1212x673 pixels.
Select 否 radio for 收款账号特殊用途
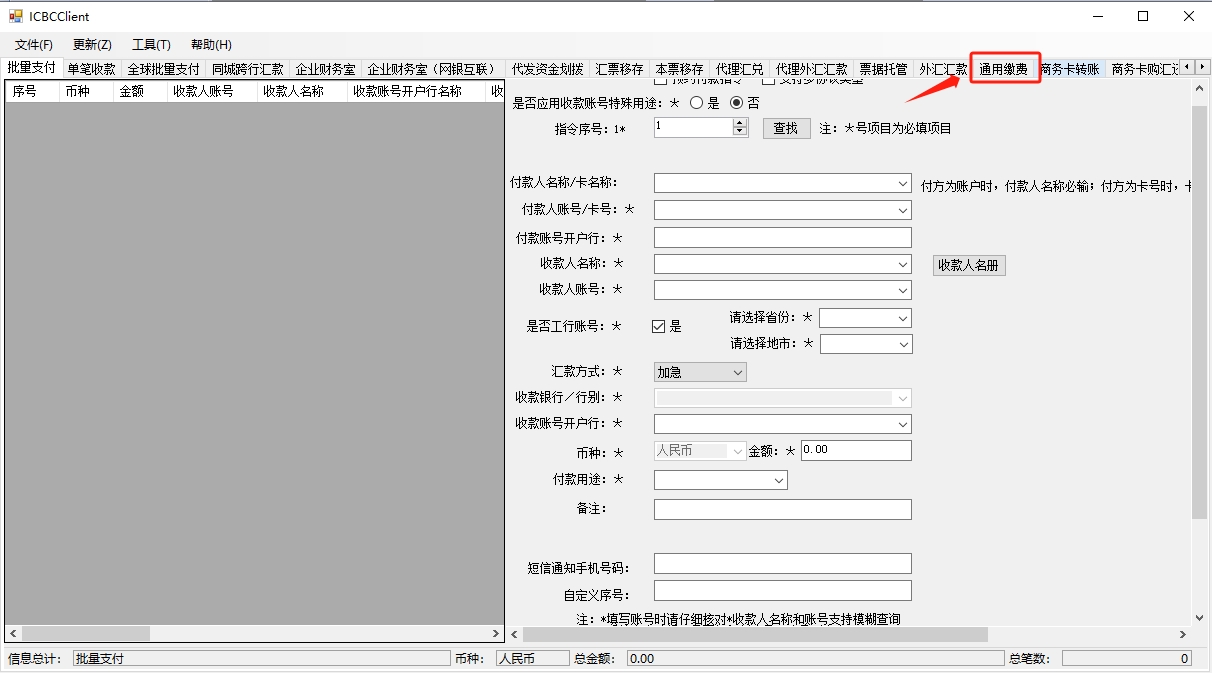pyautogui.click(x=737, y=103)
